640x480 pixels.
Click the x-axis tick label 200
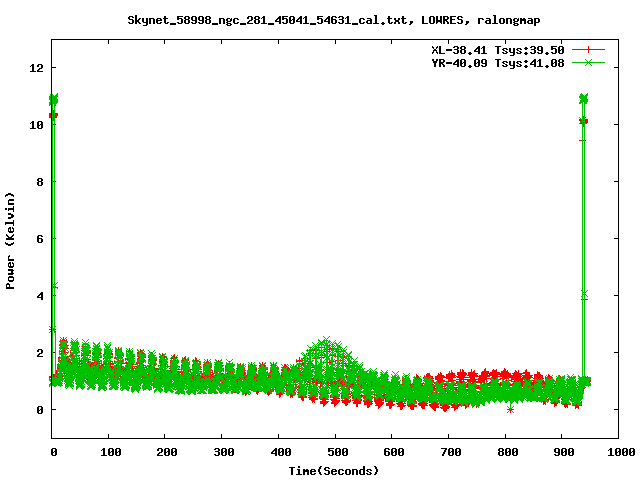pos(167,452)
